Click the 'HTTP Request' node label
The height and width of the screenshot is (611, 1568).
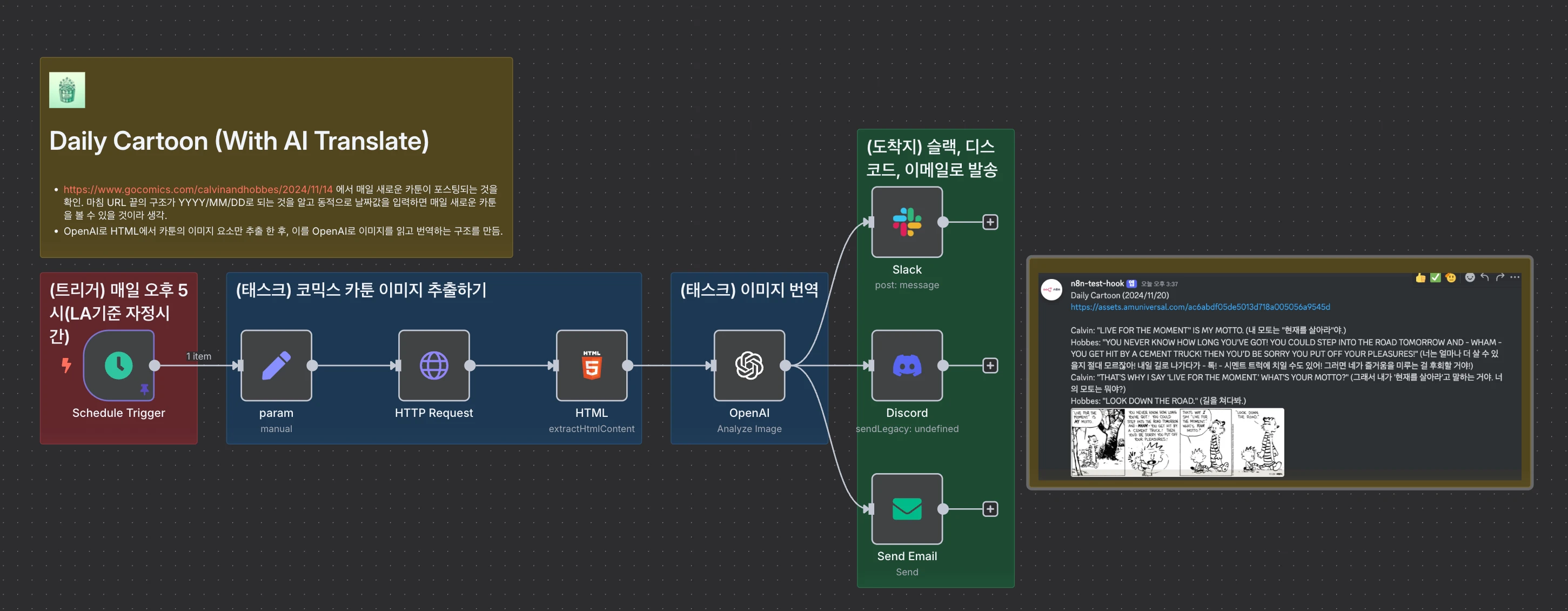click(x=434, y=413)
